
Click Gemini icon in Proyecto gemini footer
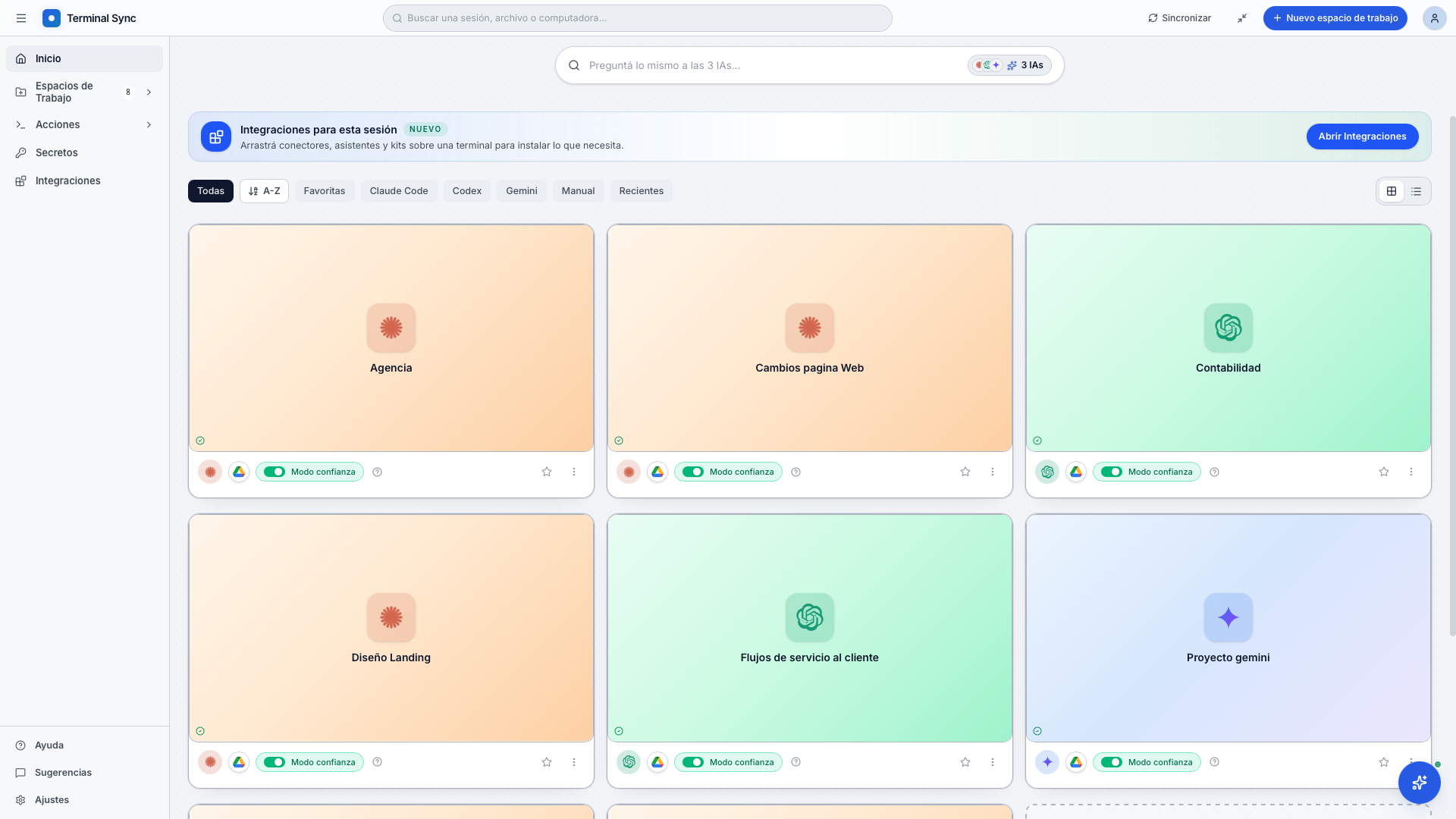coord(1047,762)
